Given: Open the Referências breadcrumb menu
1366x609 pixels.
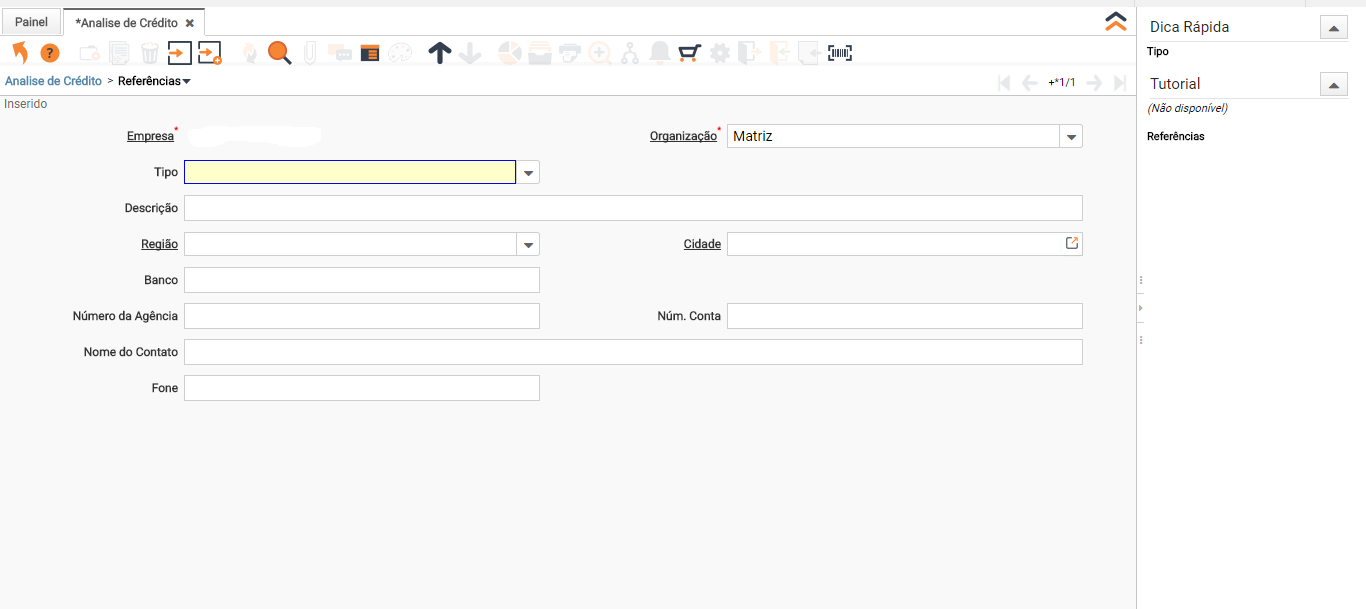Looking at the screenshot, I should 154,81.
